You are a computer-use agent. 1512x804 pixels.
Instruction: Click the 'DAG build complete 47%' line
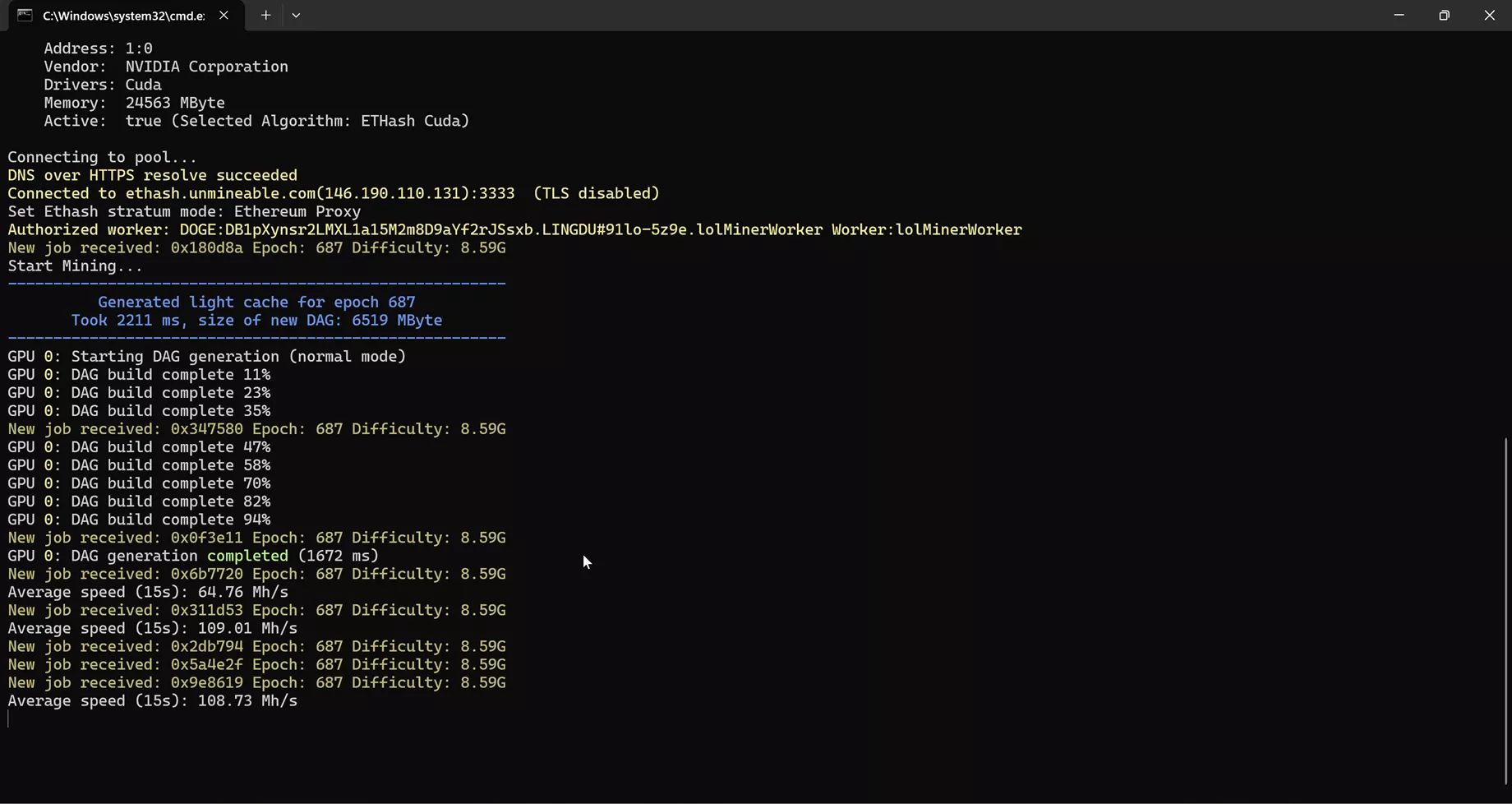point(139,446)
